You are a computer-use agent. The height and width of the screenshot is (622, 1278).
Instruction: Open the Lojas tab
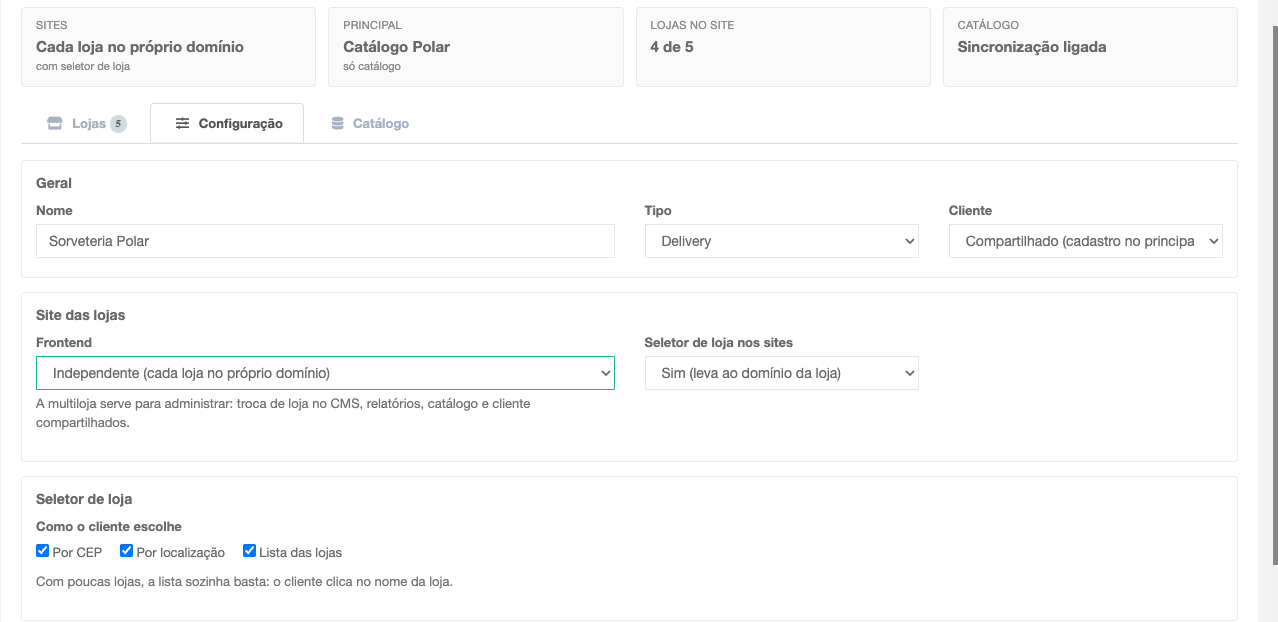[x=86, y=124]
